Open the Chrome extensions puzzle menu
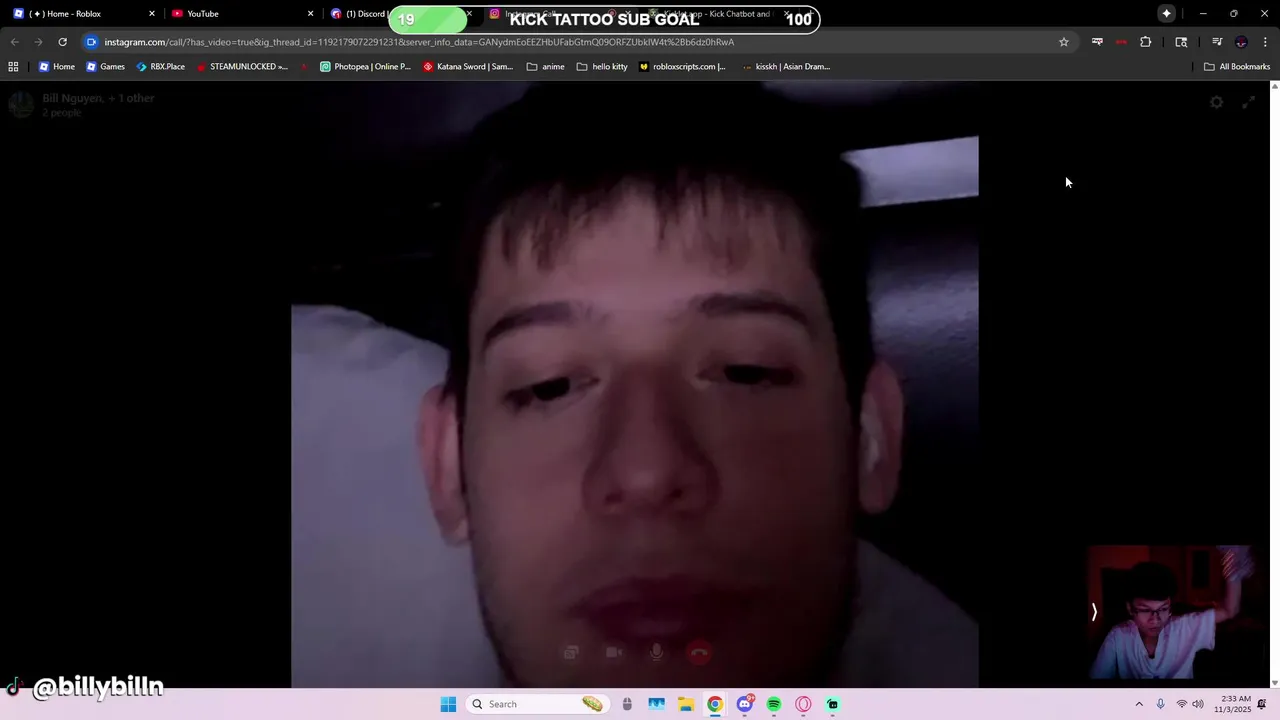 coord(1146,42)
